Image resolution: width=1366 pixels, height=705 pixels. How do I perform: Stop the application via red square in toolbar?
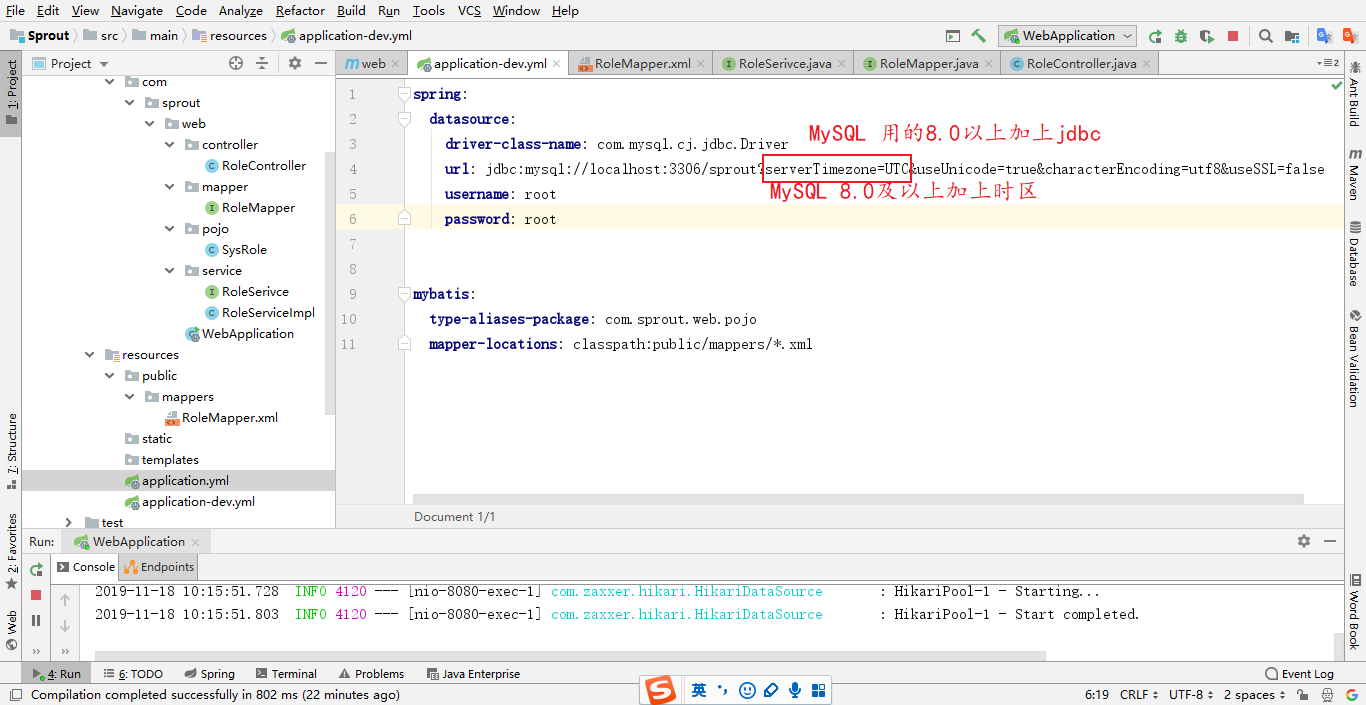(x=1233, y=36)
